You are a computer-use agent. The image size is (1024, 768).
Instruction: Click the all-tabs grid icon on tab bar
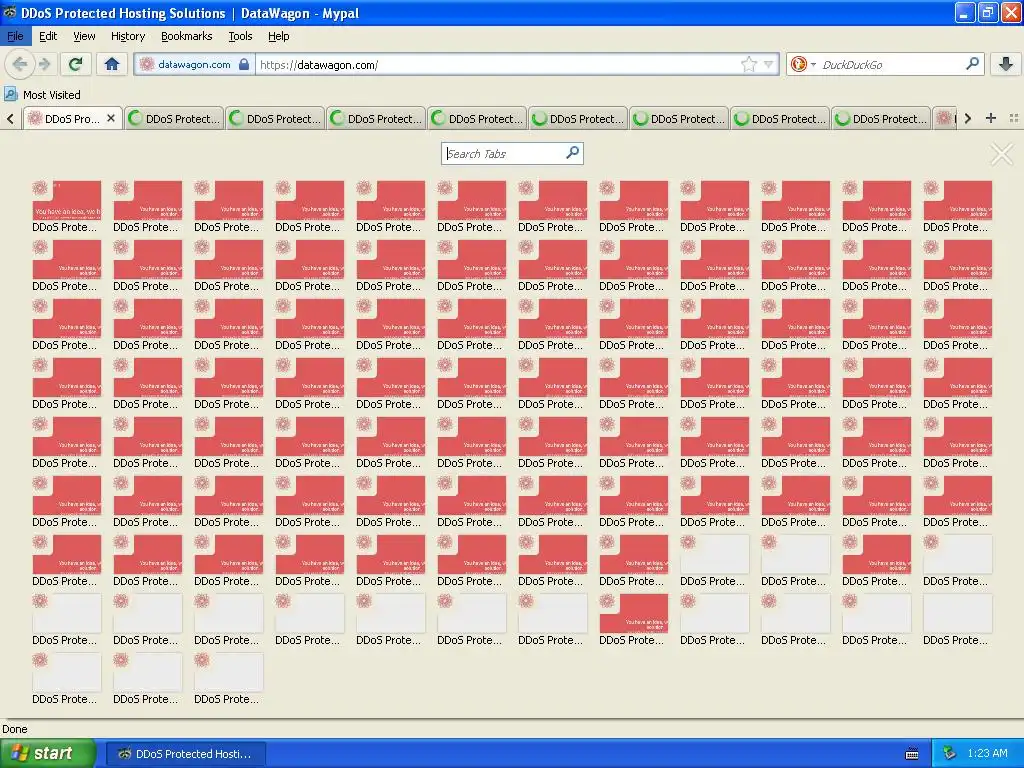click(x=1014, y=118)
